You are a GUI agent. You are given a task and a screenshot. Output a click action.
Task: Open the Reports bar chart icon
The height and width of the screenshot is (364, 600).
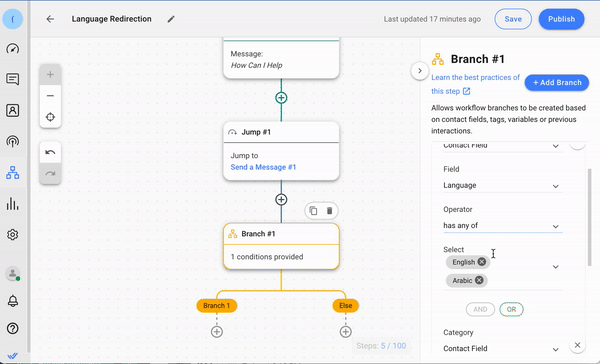click(x=13, y=204)
